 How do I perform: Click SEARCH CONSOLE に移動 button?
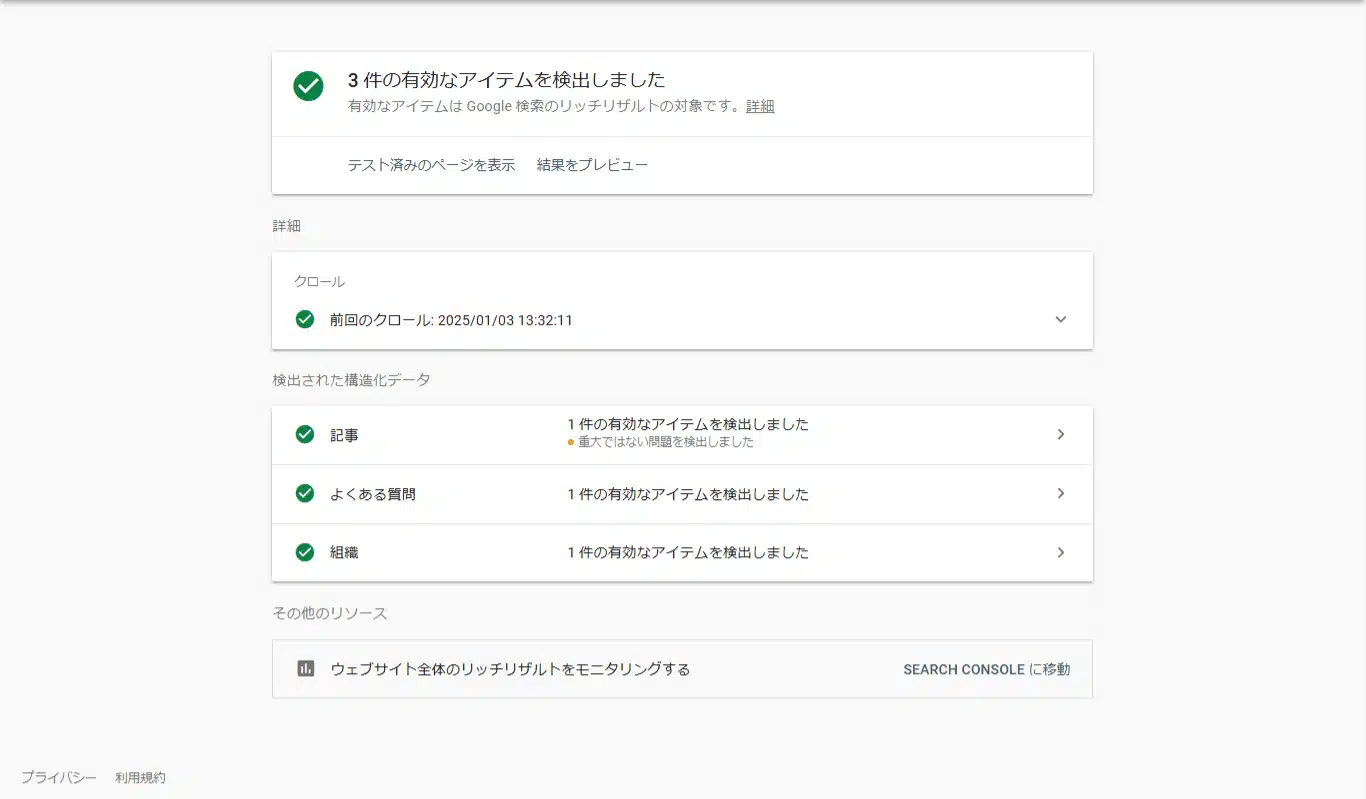click(x=986, y=669)
